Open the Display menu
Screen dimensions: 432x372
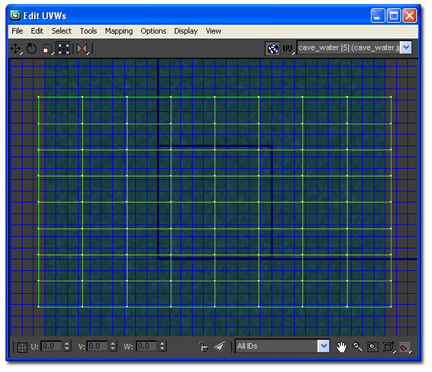186,31
